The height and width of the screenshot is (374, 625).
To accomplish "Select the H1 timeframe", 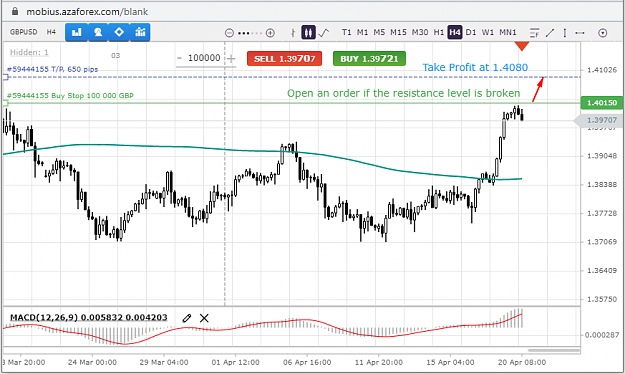I will (x=438, y=32).
